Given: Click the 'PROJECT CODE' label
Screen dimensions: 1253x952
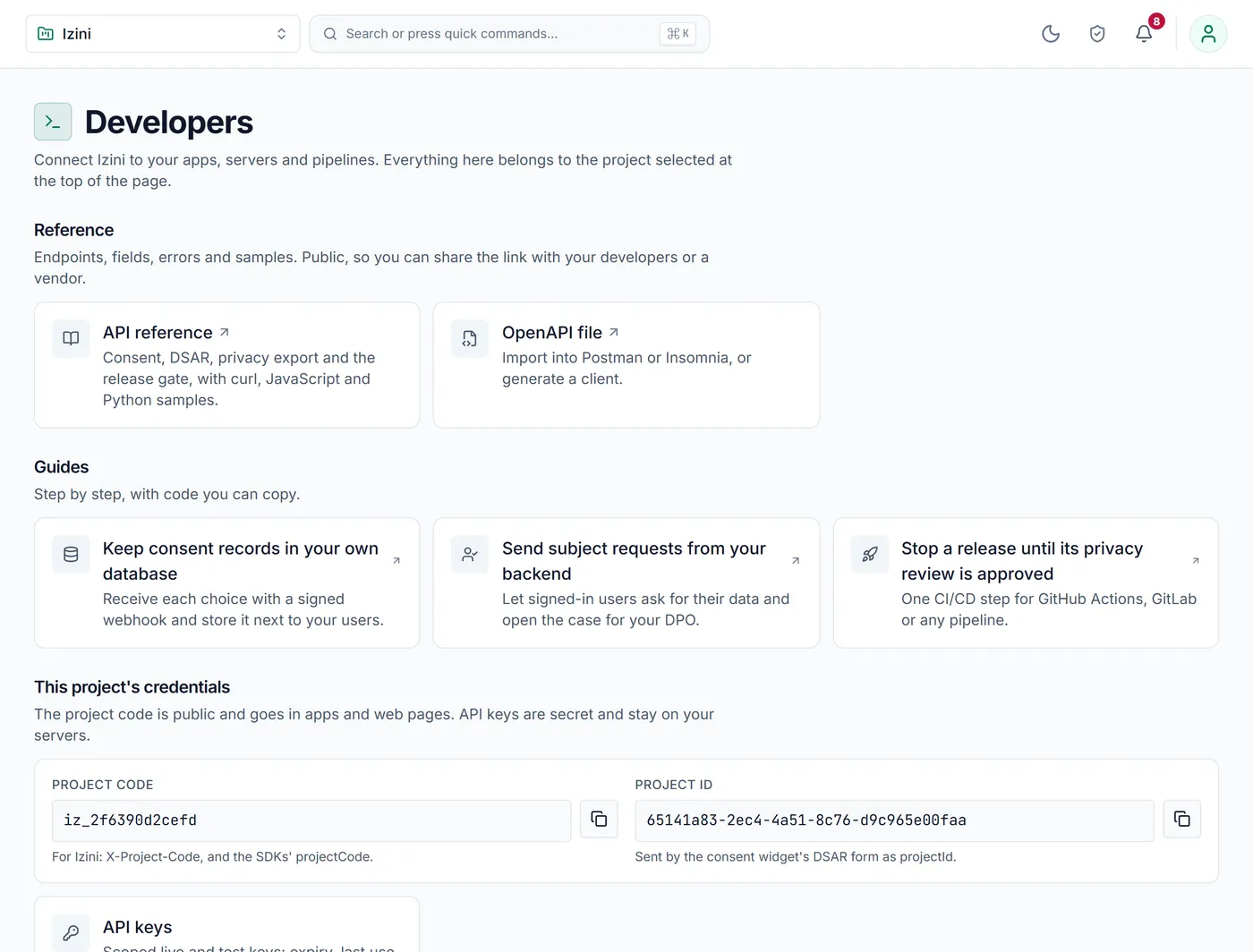Looking at the screenshot, I should tap(103, 785).
